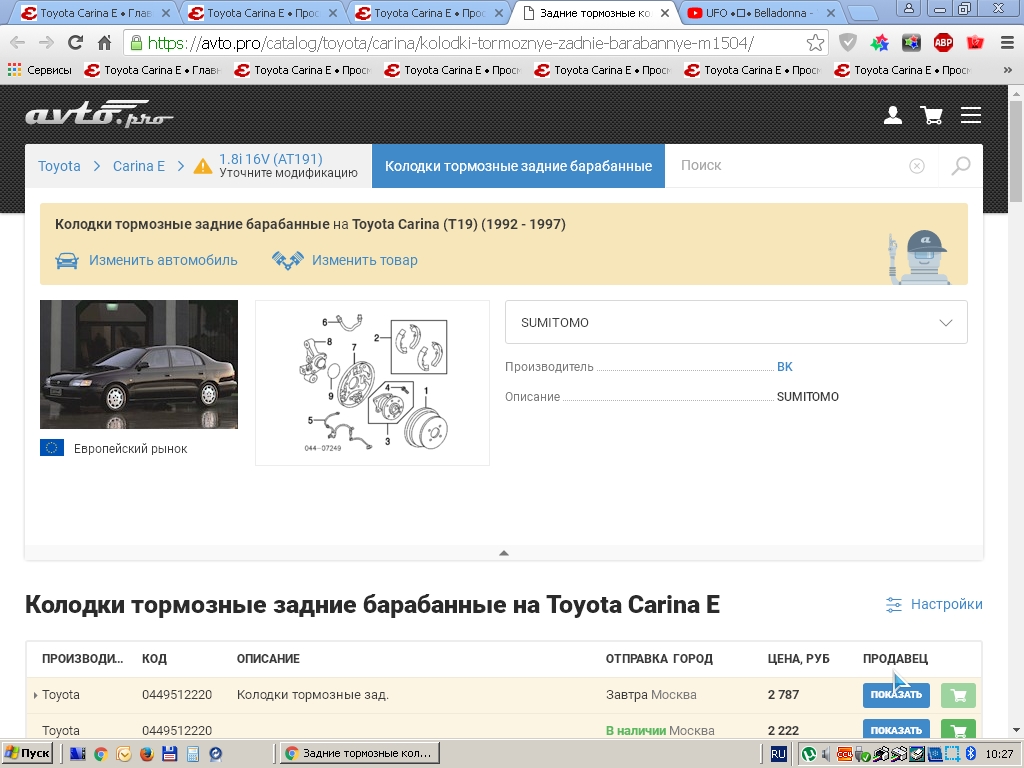Screen dimensions: 1024x768
Task: Click the Поиск input field
Action: [x=780, y=166]
